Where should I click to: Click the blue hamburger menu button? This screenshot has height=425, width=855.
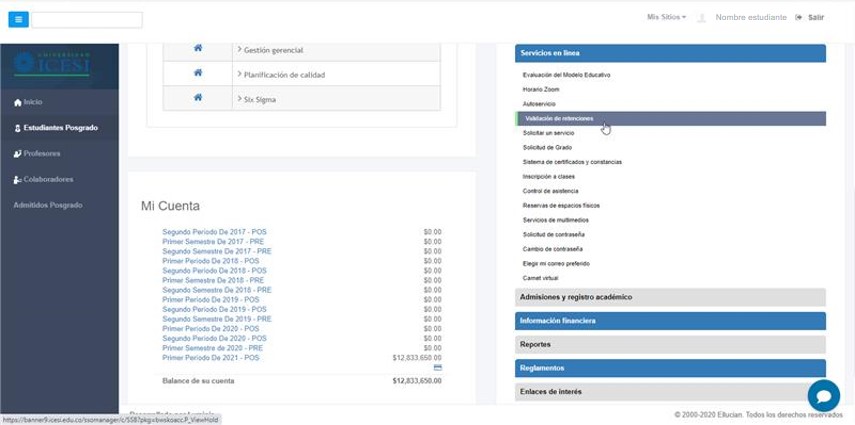pyautogui.click(x=18, y=19)
